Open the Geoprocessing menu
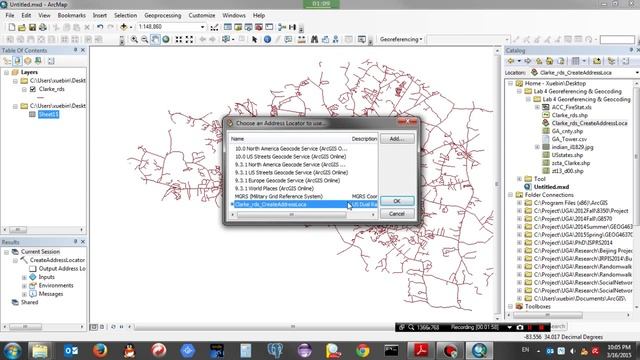 (162, 15)
